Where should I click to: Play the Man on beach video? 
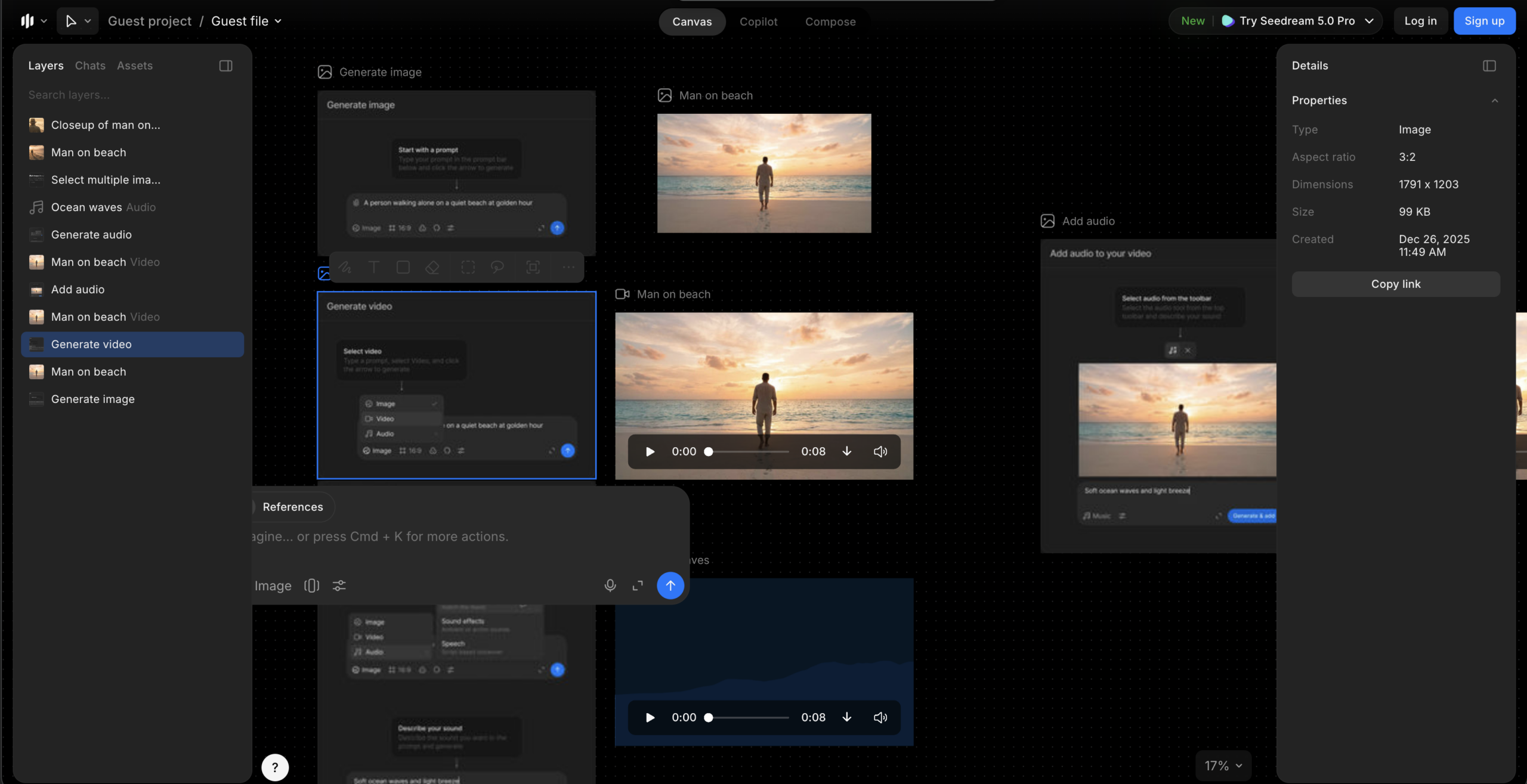[x=650, y=451]
